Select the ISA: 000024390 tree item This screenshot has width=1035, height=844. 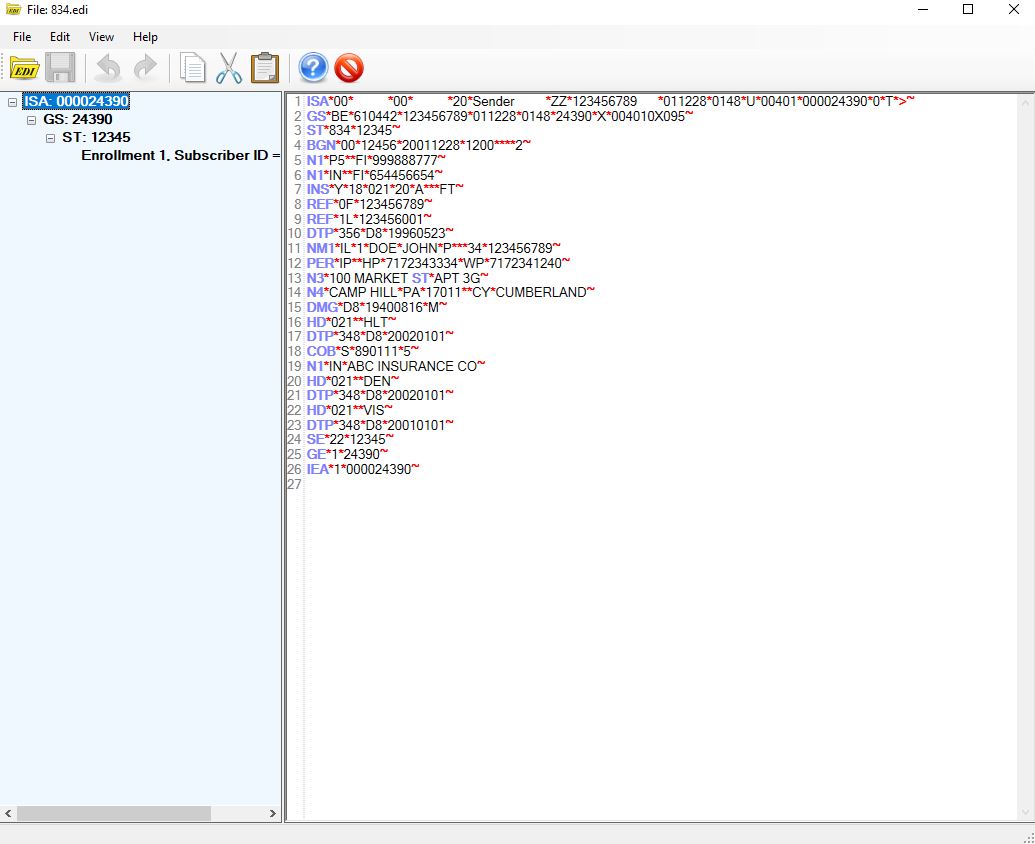[x=76, y=102]
